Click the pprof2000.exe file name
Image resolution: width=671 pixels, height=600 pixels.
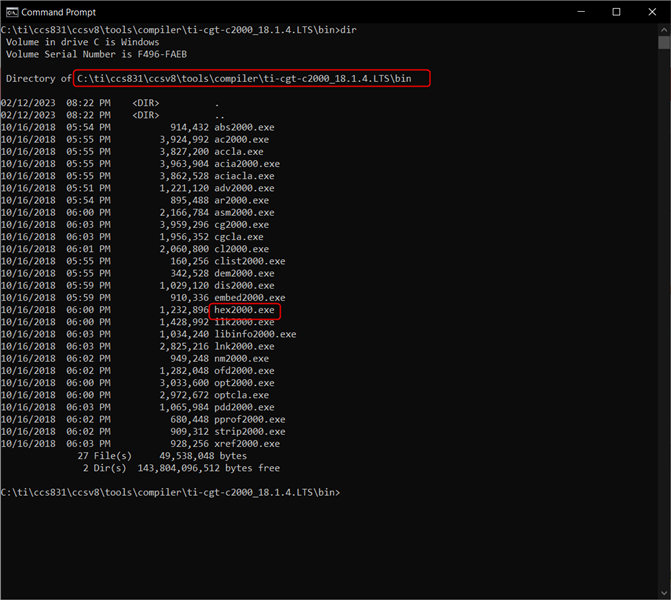pyautogui.click(x=250, y=419)
